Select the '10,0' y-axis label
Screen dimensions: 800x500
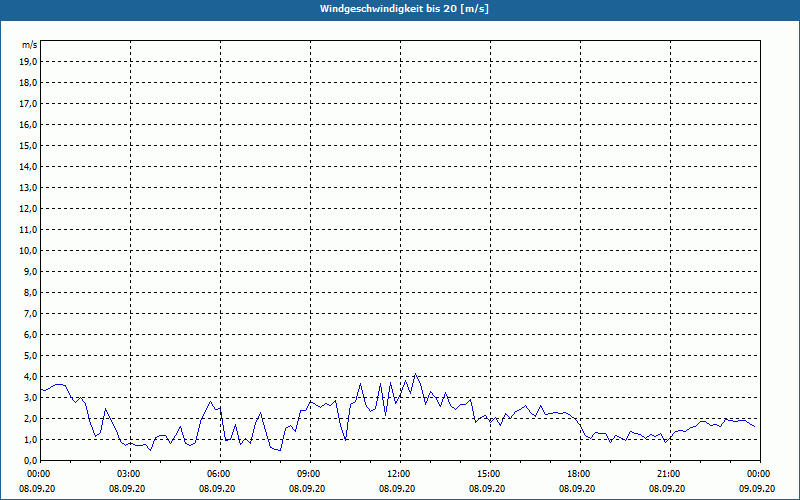point(30,251)
